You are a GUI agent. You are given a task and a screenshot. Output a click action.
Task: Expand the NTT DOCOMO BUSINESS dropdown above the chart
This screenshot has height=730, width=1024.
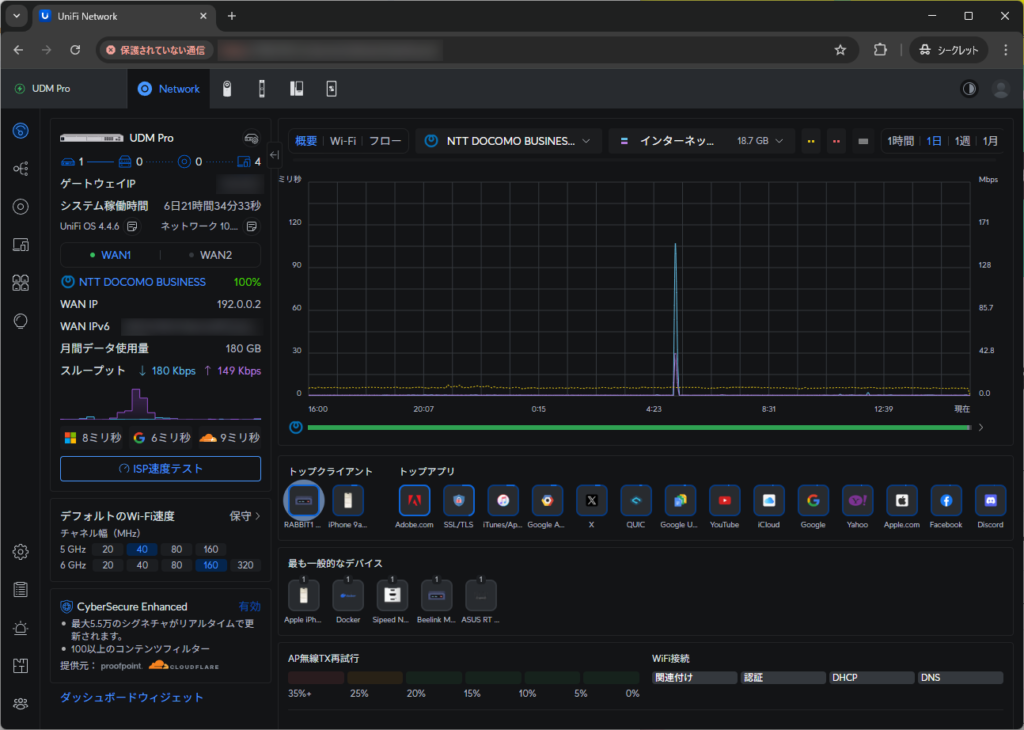(510, 141)
